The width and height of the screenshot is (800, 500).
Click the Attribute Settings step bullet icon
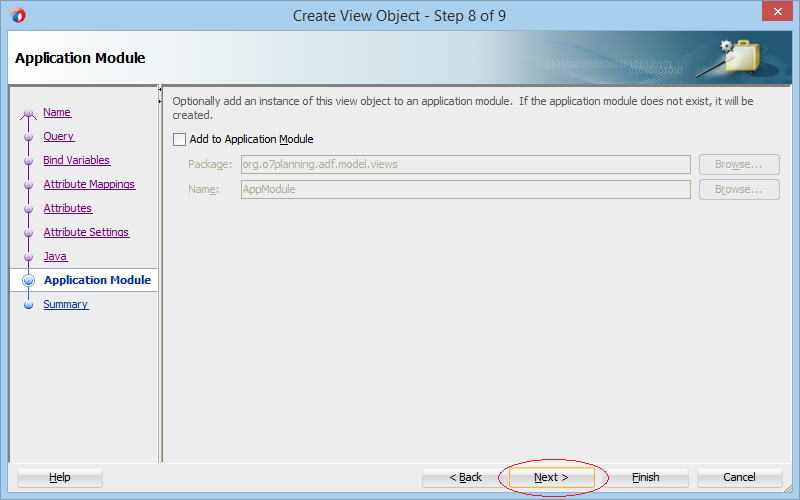(x=29, y=233)
